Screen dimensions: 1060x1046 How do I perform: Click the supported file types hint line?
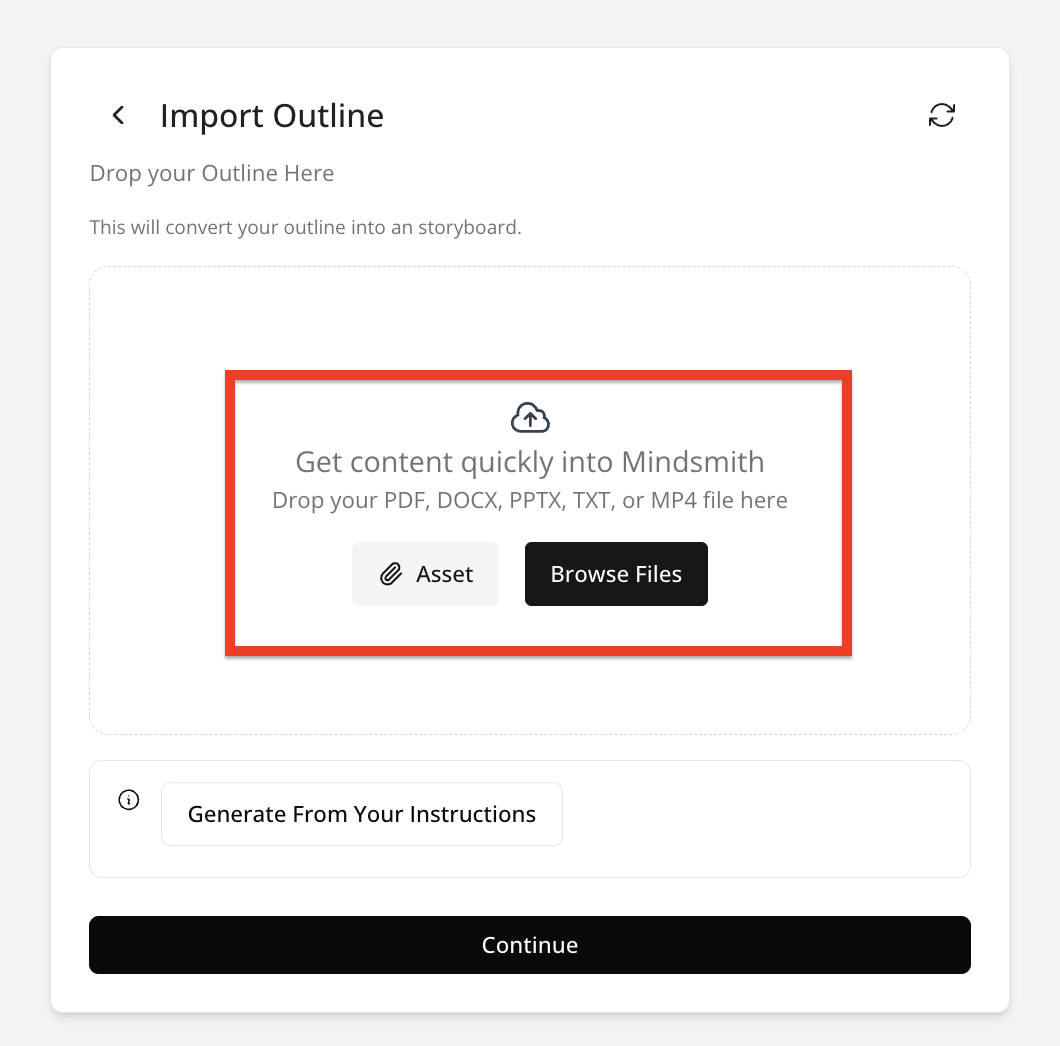coord(530,500)
